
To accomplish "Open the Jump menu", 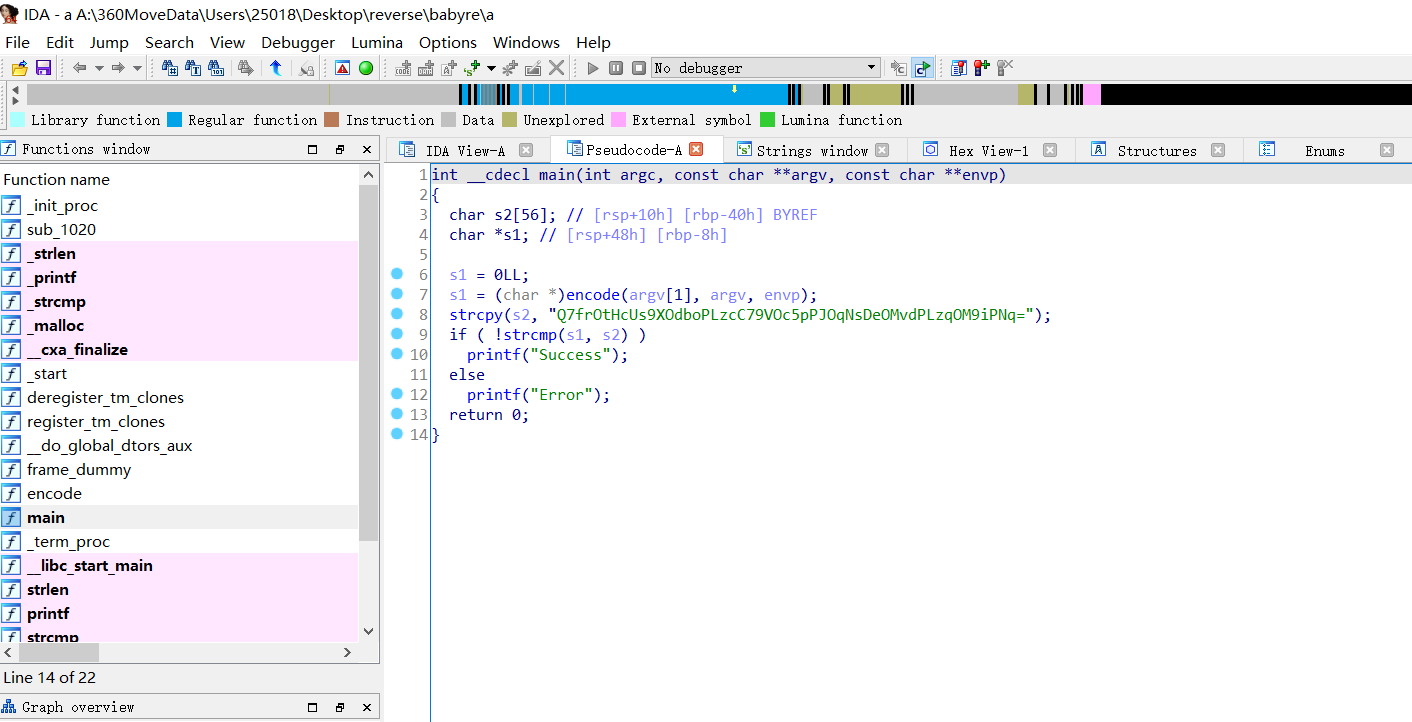I will [x=109, y=42].
